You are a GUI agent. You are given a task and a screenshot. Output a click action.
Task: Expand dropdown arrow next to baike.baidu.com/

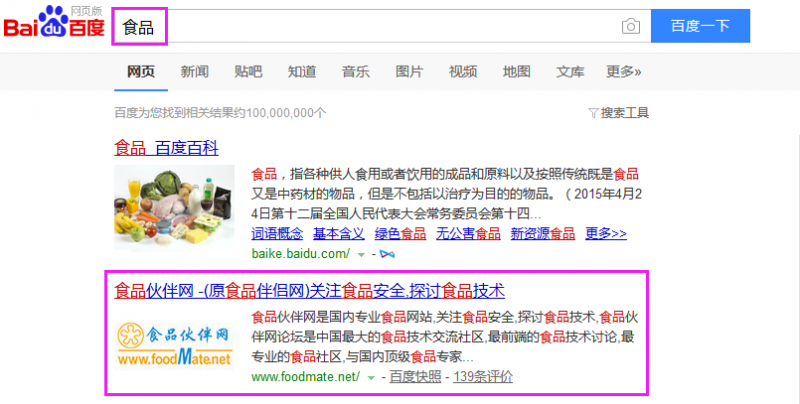tap(362, 256)
